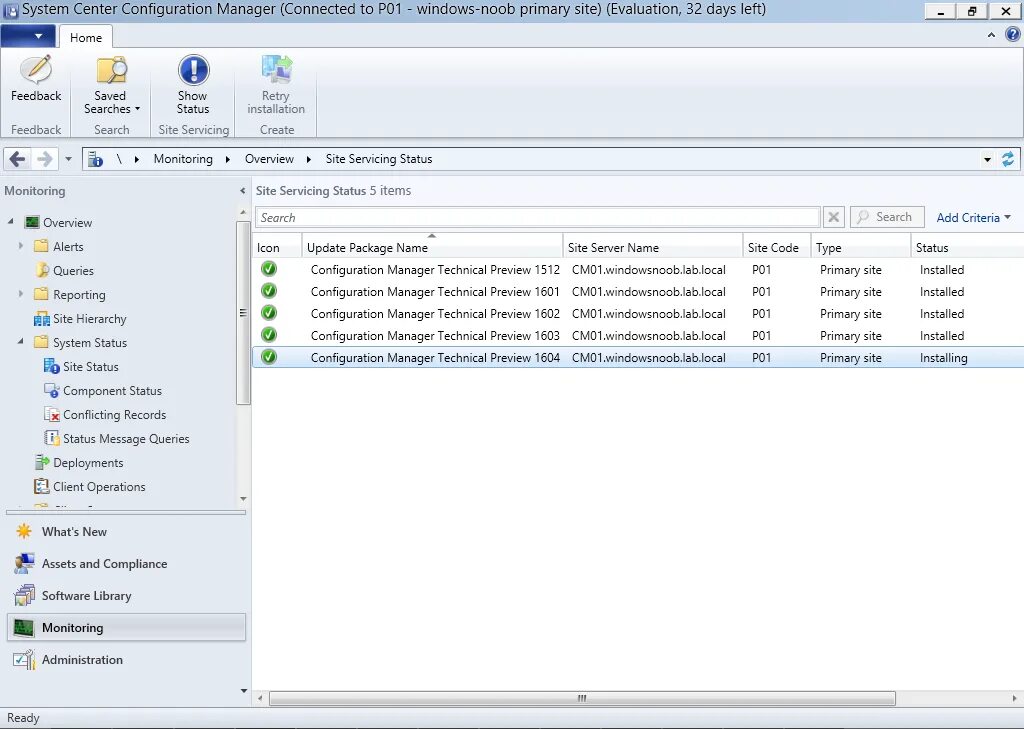Switch to the Administration workspace
The image size is (1024, 729).
click(127, 660)
